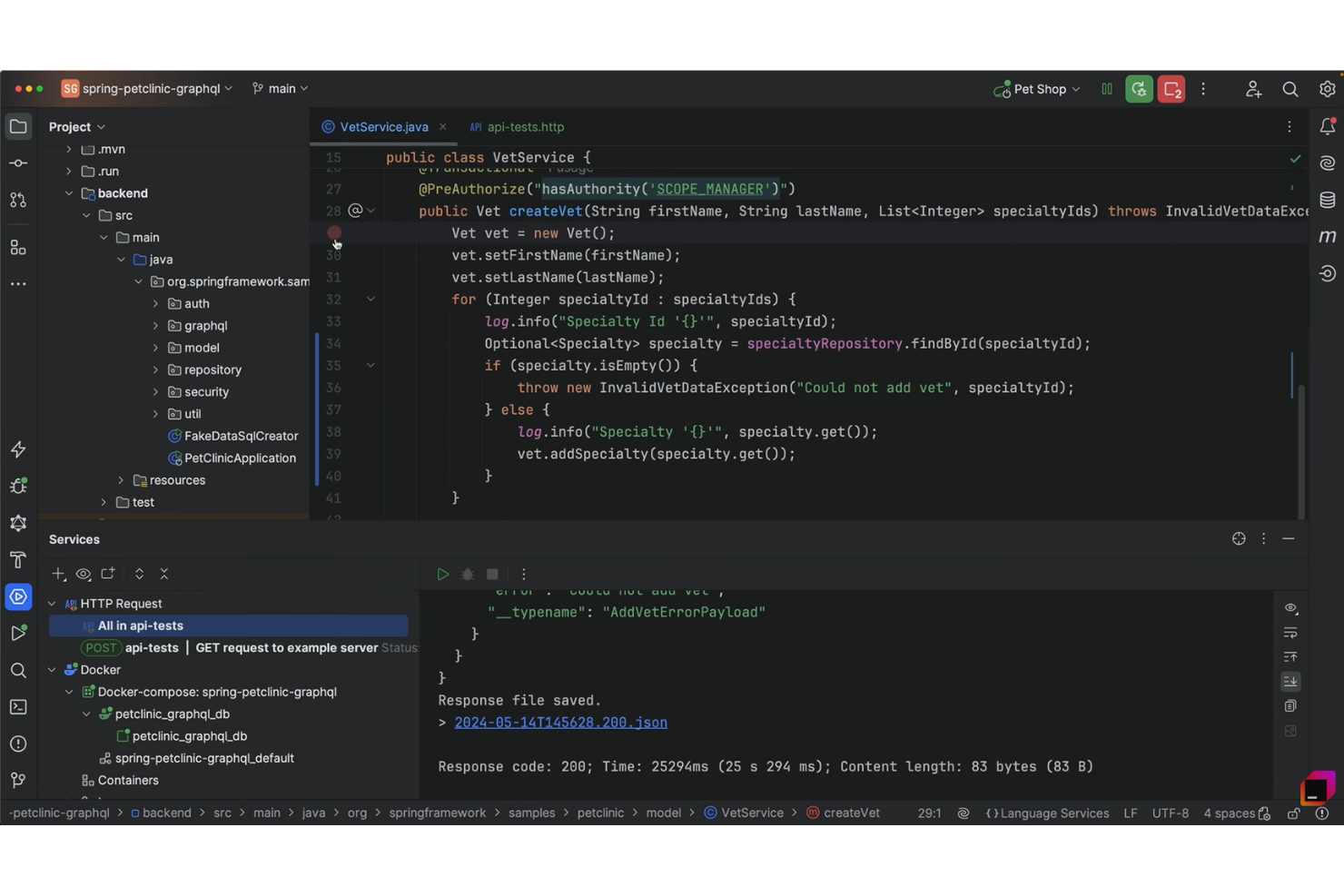Open the Project tool window icon

click(18, 126)
